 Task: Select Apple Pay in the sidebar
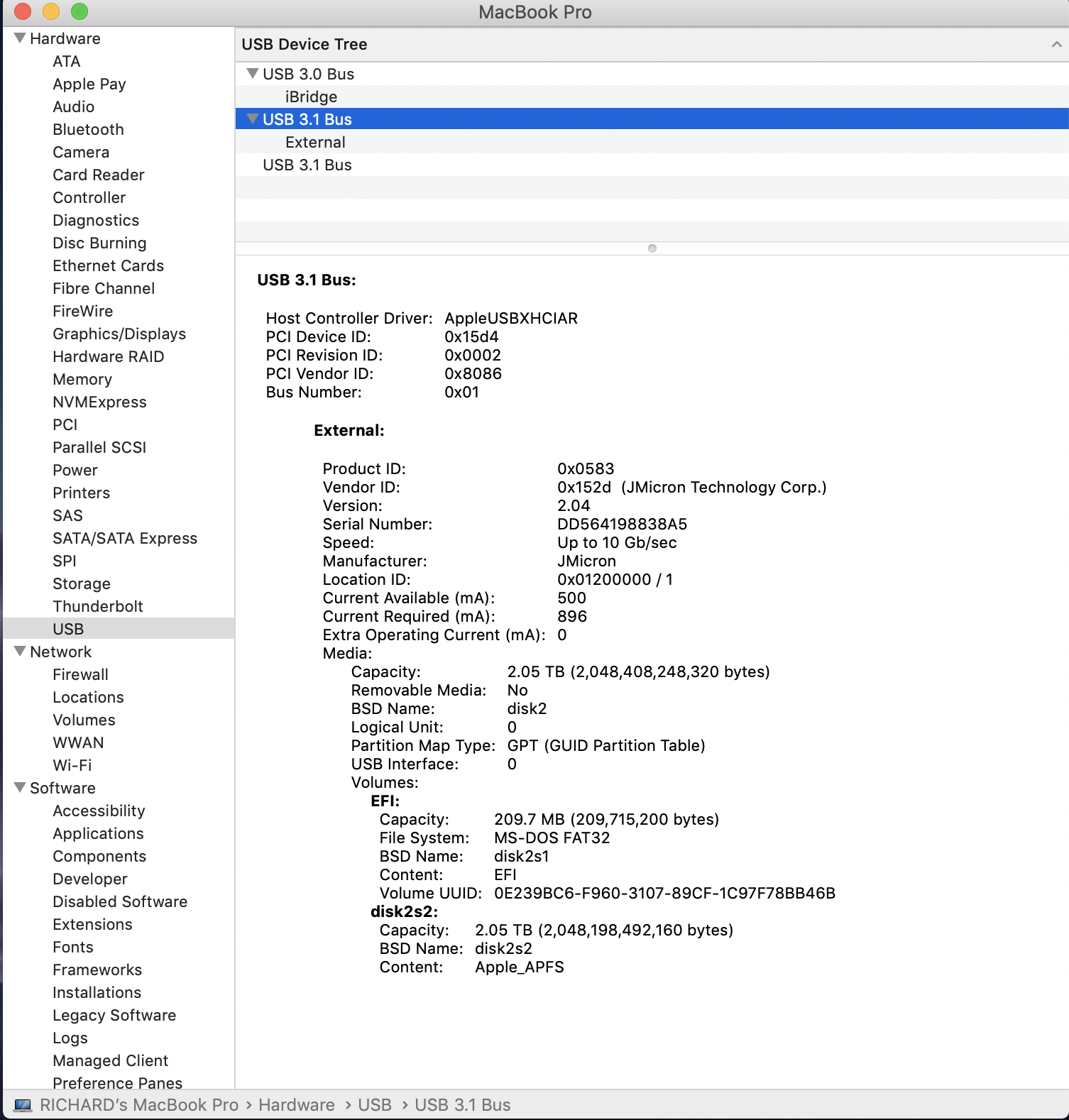click(89, 84)
